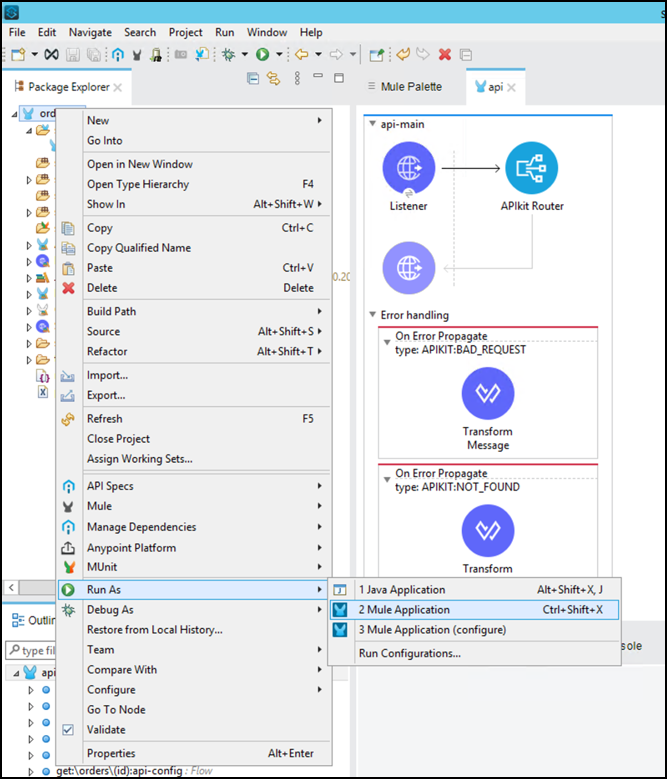Select Close Project in context menu
This screenshot has height=779, width=667.
coord(193,439)
